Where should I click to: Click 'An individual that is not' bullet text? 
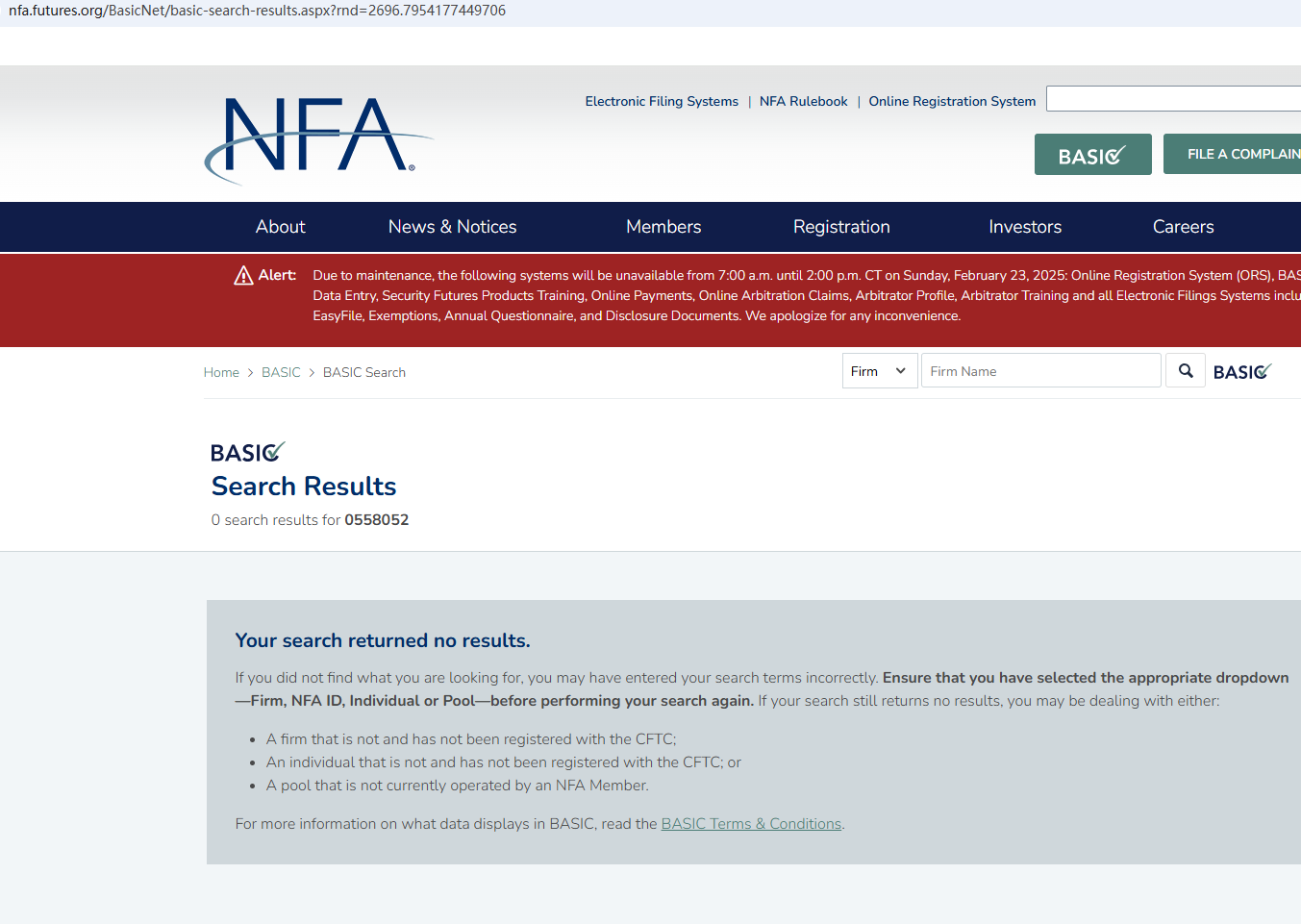pyautogui.click(x=504, y=762)
